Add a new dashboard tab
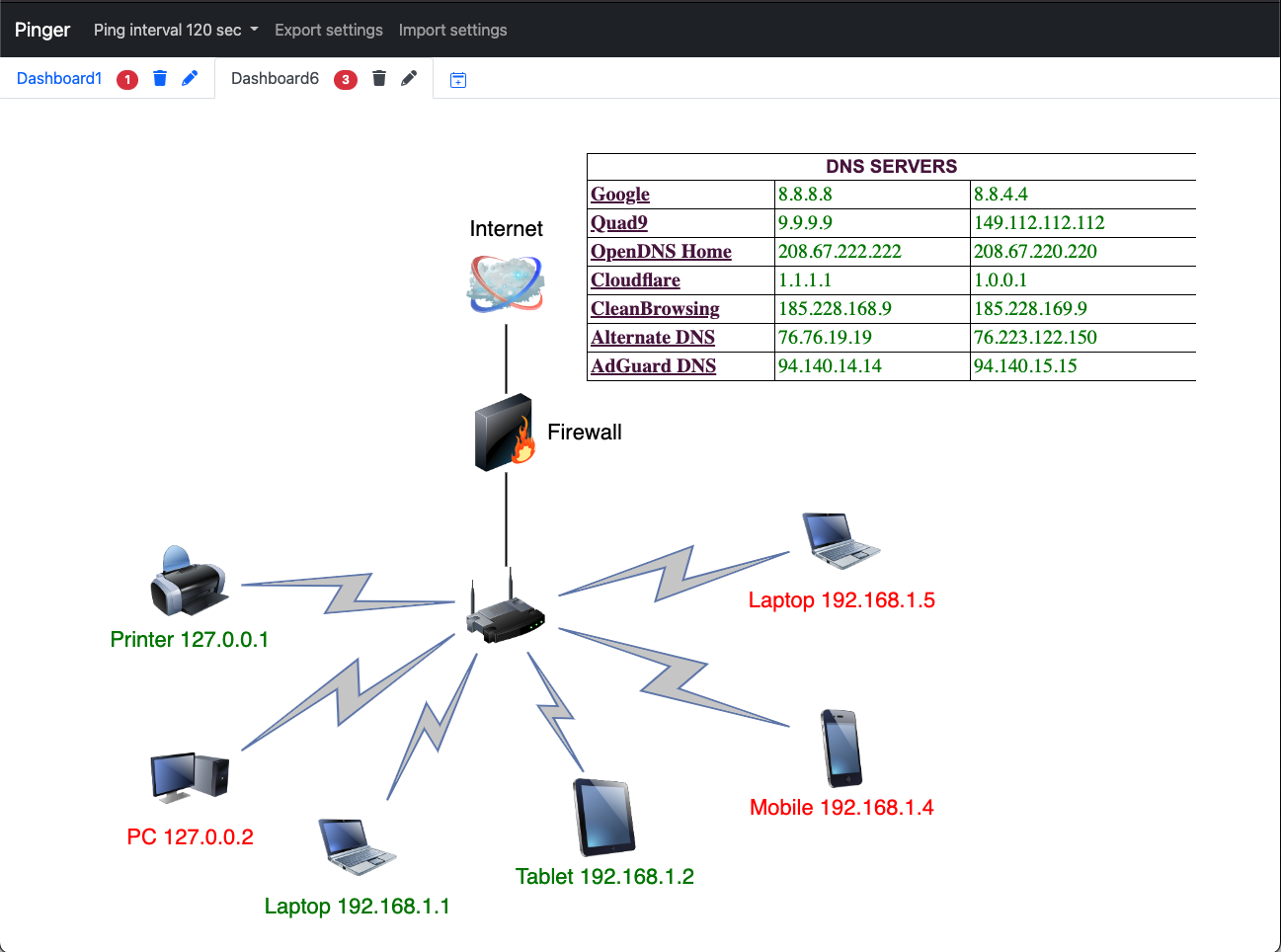1281x952 pixels. tap(458, 80)
